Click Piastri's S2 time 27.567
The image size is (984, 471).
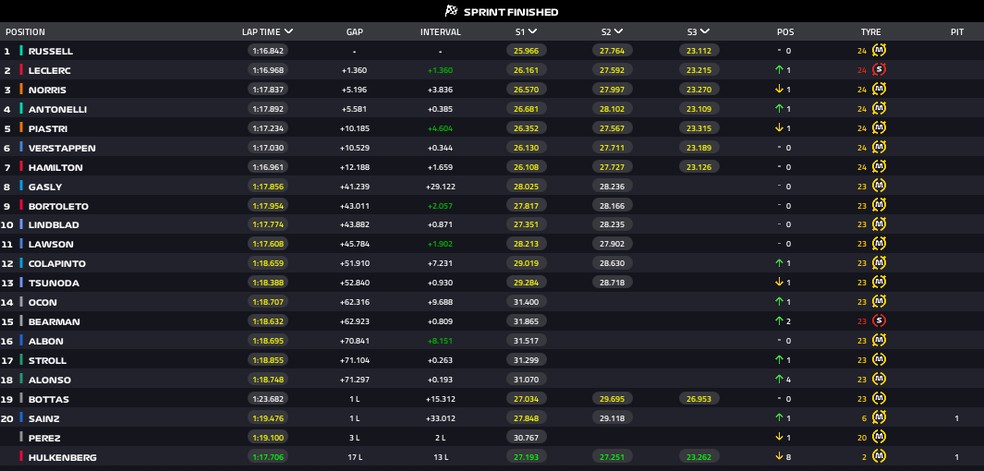[x=612, y=129]
